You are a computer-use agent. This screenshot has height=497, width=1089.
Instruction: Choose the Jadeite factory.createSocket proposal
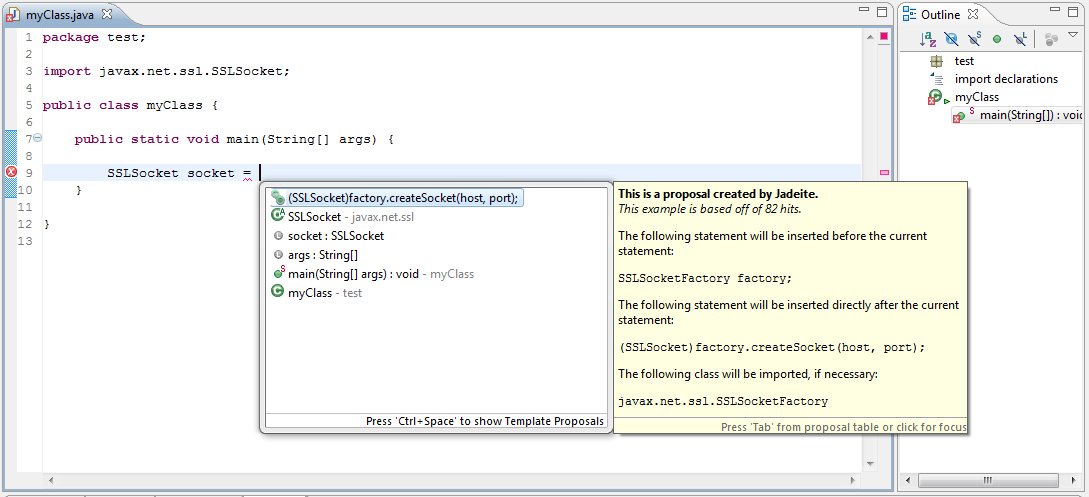(402, 198)
